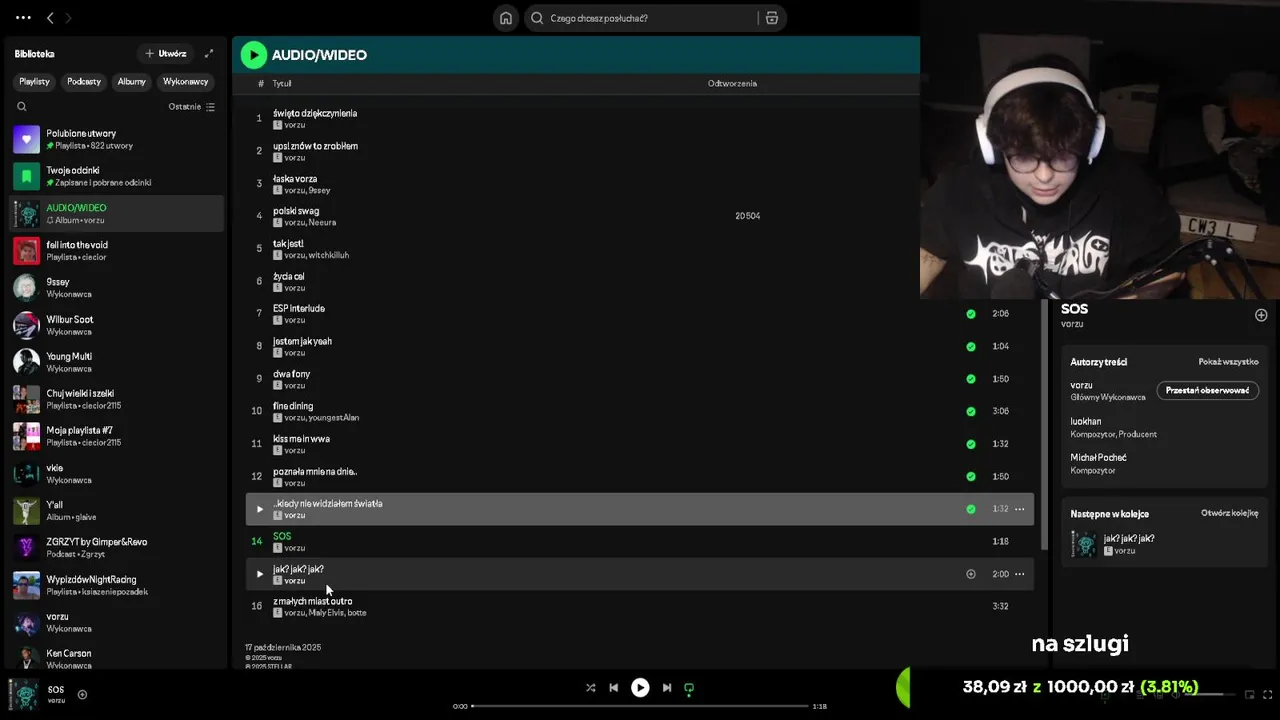Image resolution: width=1280 pixels, height=720 pixels.
Task: Toggle saved checkmark for fine dining
Action: tap(971, 411)
